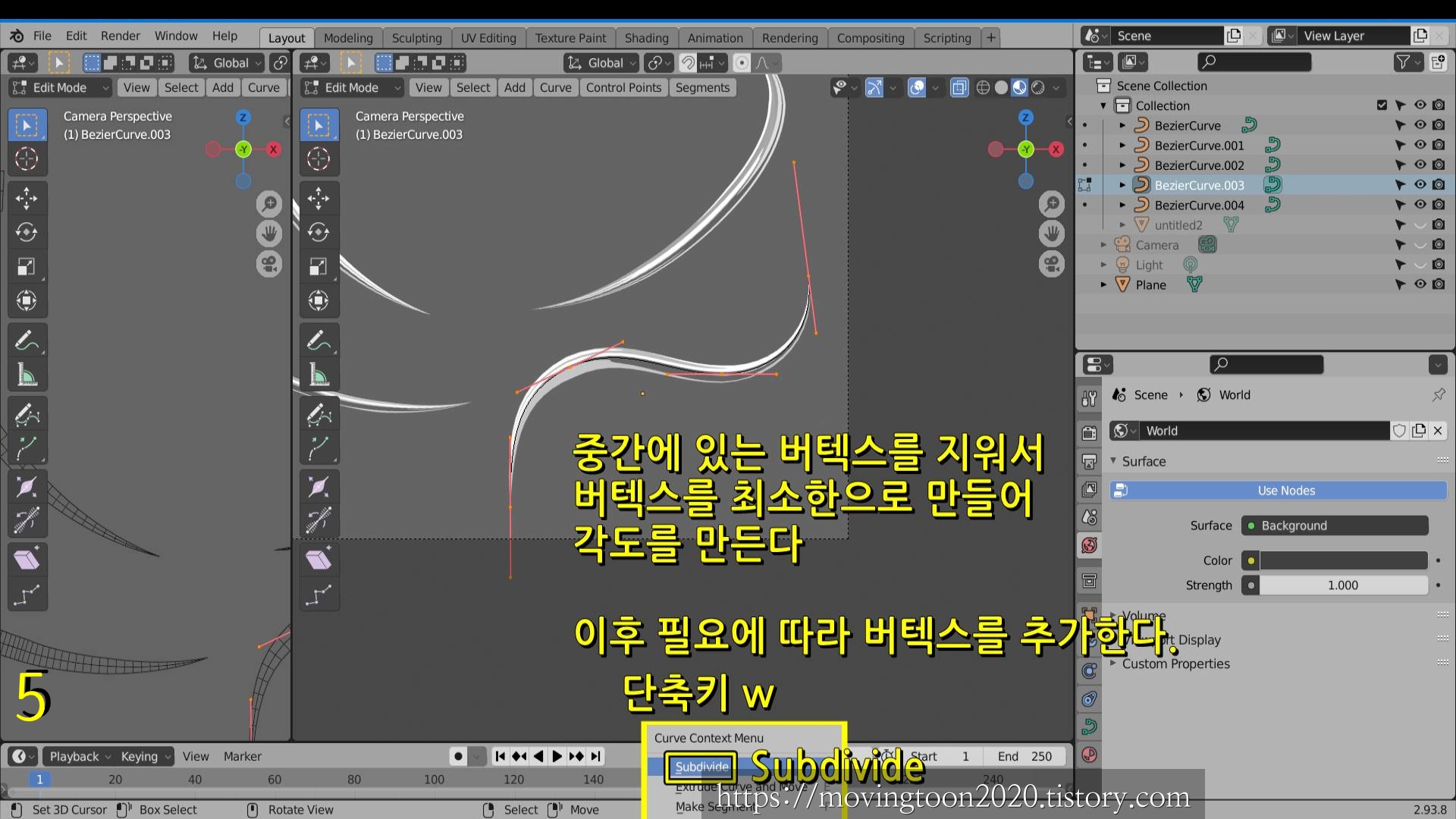Open Object Data curve properties tab
The width and height of the screenshot is (1456, 819).
click(x=1089, y=726)
